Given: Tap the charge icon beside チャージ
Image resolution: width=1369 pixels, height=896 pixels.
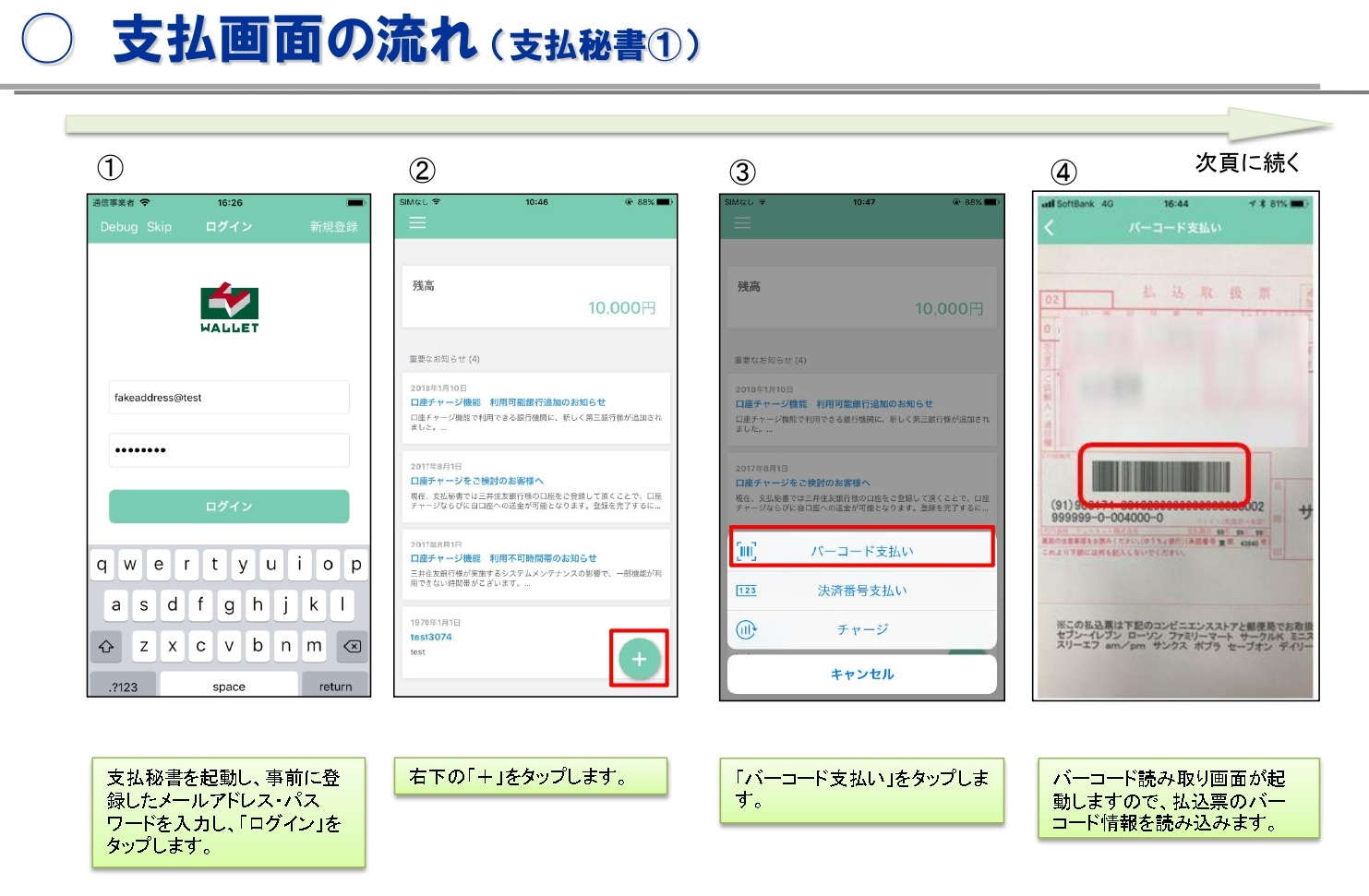Looking at the screenshot, I should click(746, 629).
